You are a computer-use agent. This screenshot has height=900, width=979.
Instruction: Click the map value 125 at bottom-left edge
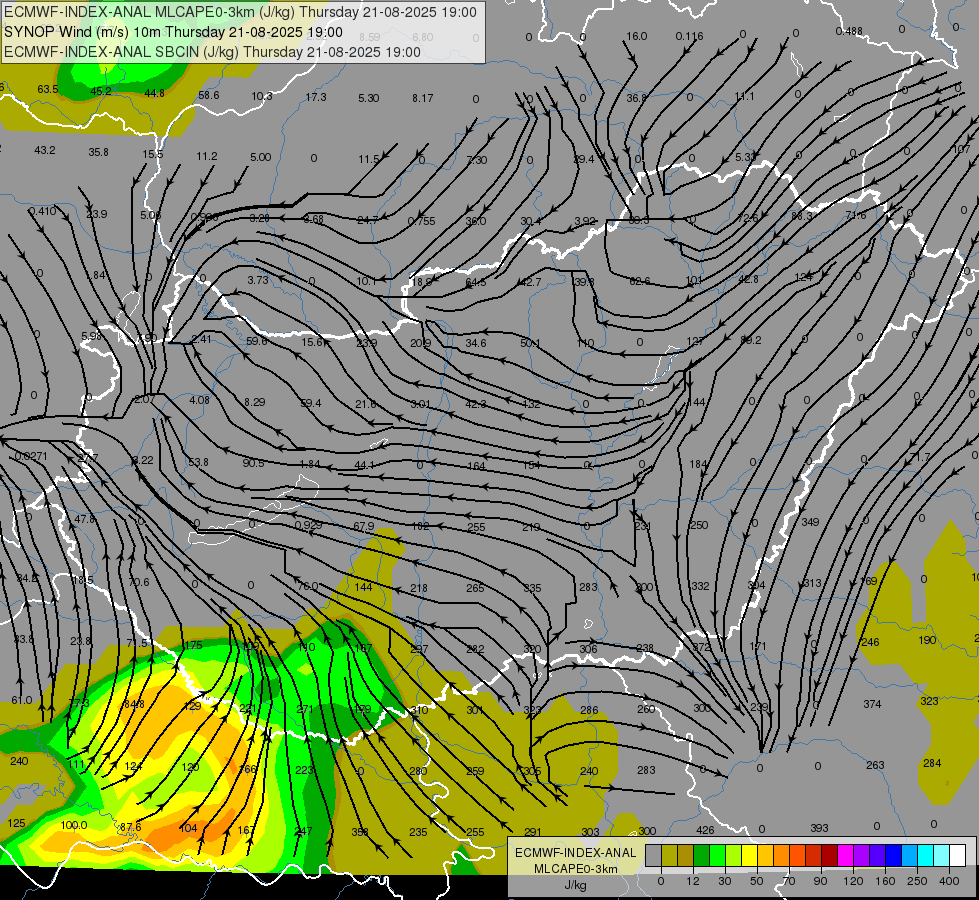pos(17,823)
